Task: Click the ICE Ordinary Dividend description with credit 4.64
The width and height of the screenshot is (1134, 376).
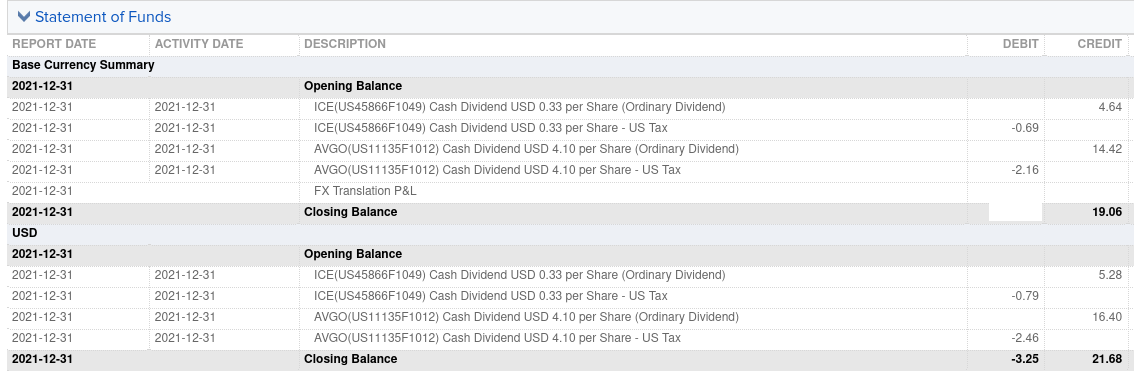Action: coord(519,107)
